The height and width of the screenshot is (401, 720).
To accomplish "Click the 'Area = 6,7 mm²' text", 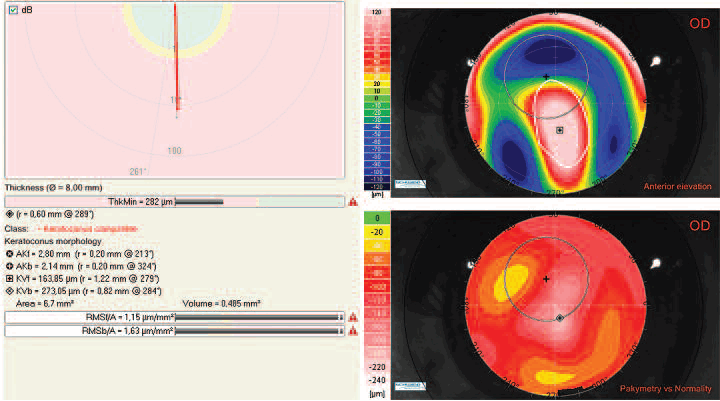I will 45,304.
